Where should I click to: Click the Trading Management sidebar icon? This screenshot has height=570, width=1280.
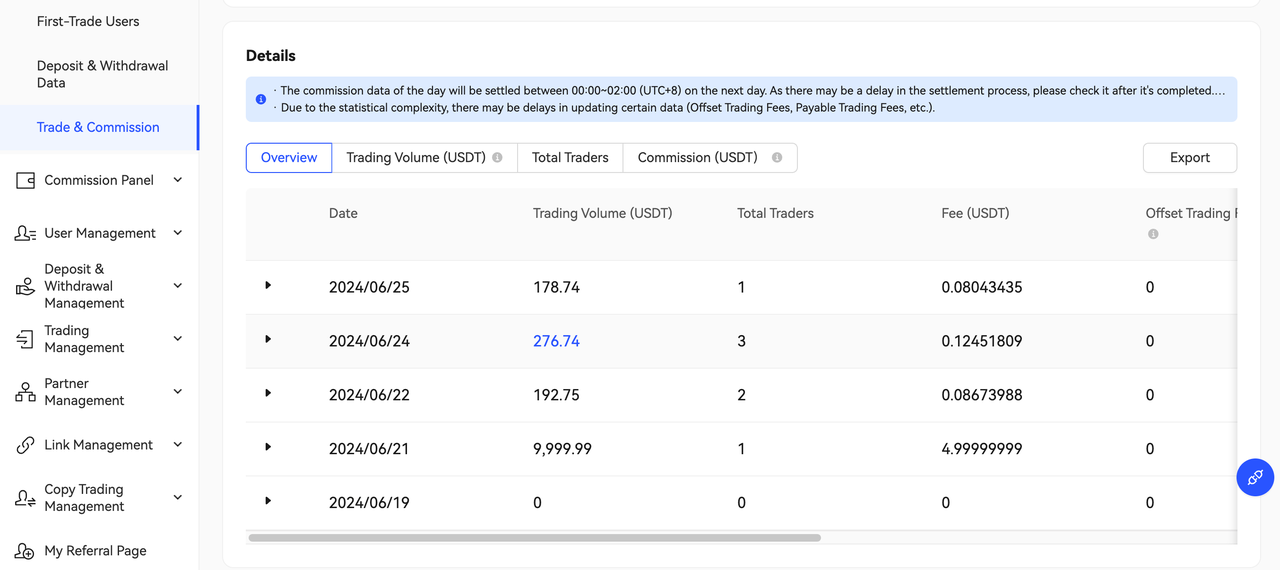coord(25,340)
